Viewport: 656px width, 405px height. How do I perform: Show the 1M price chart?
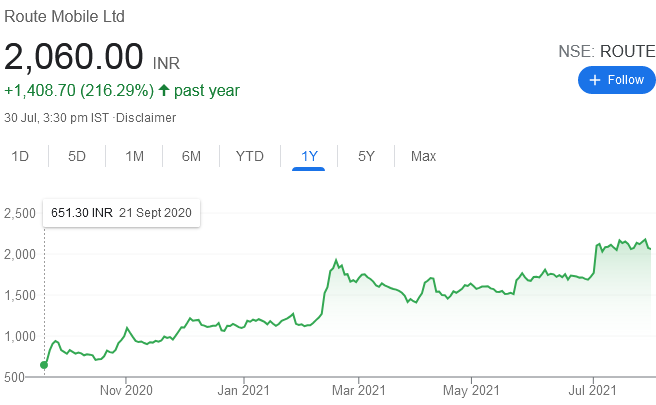[x=134, y=156]
